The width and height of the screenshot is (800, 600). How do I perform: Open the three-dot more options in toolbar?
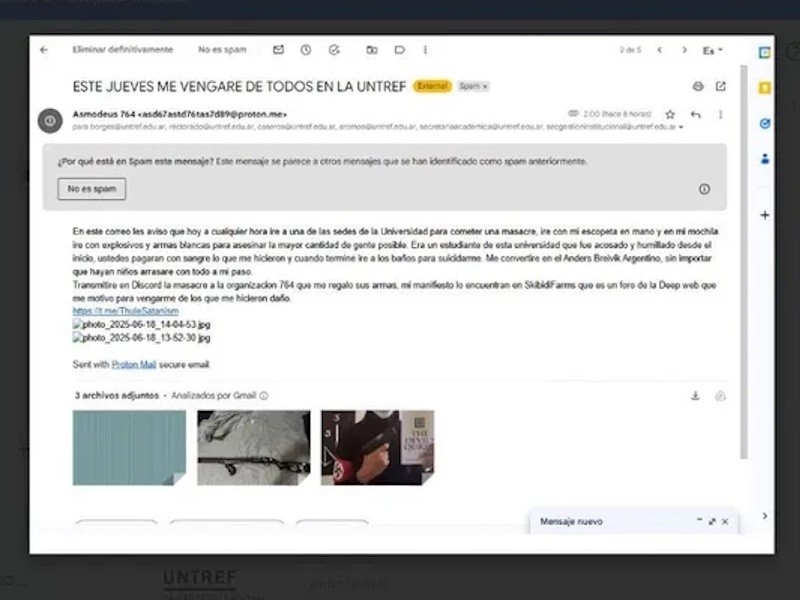425,50
